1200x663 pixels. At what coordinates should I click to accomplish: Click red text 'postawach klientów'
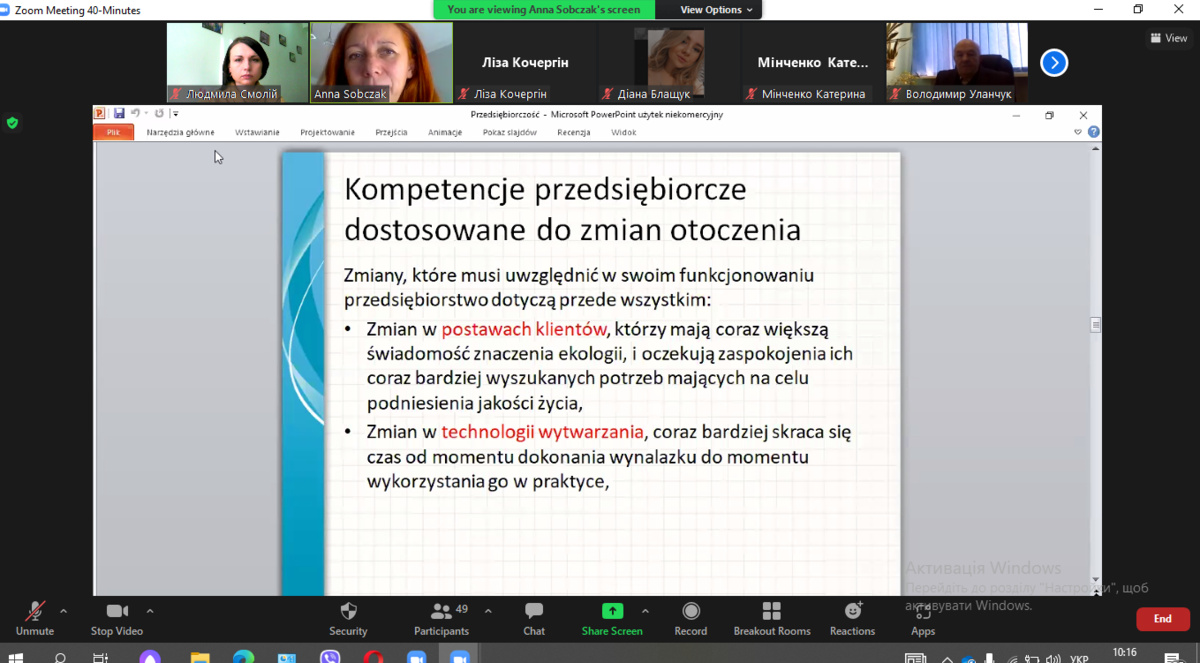point(524,329)
